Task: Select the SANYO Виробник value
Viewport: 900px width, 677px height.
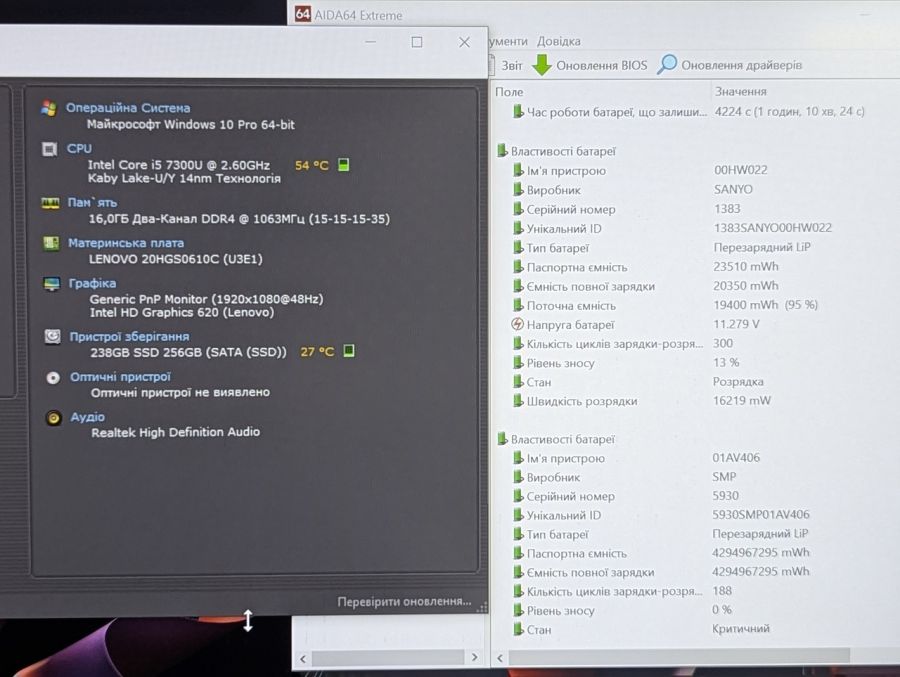Action: coord(733,189)
